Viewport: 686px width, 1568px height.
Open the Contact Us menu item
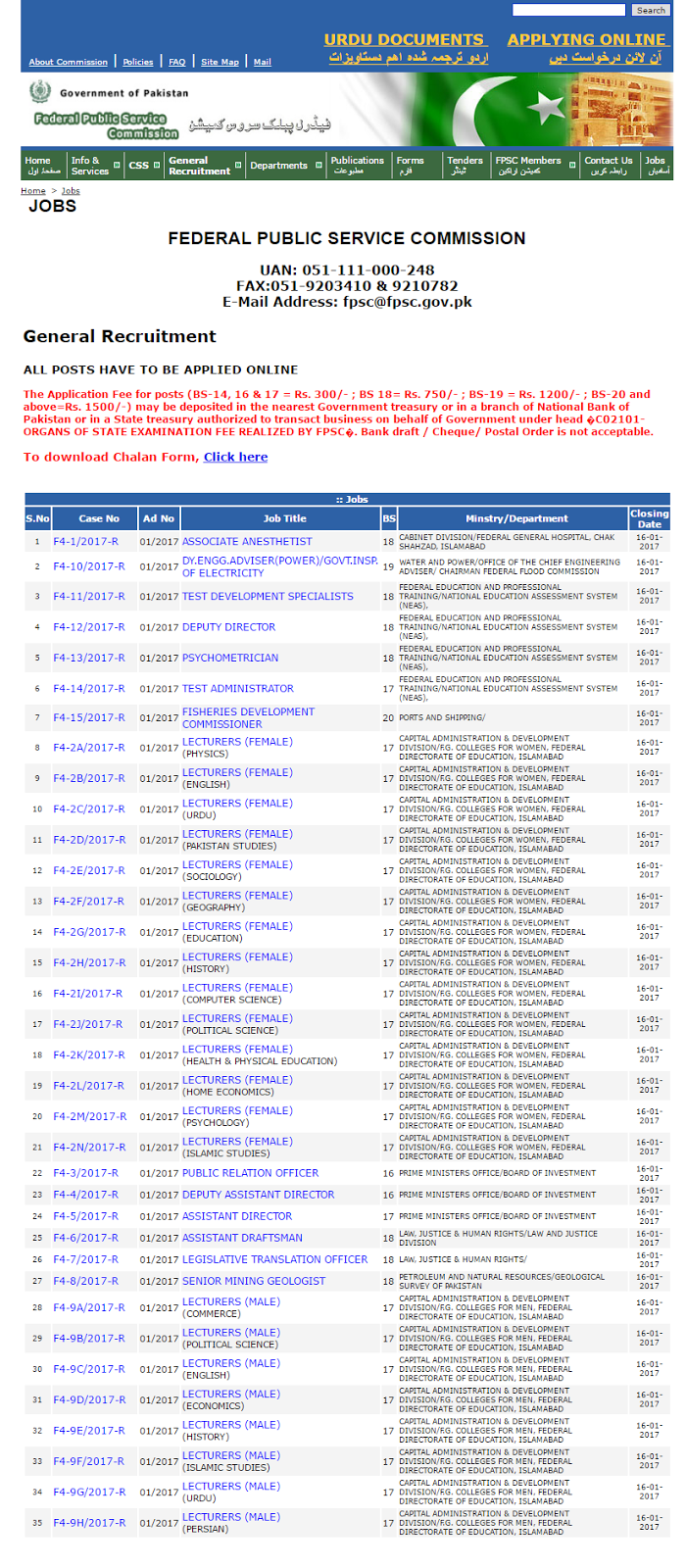(x=609, y=165)
